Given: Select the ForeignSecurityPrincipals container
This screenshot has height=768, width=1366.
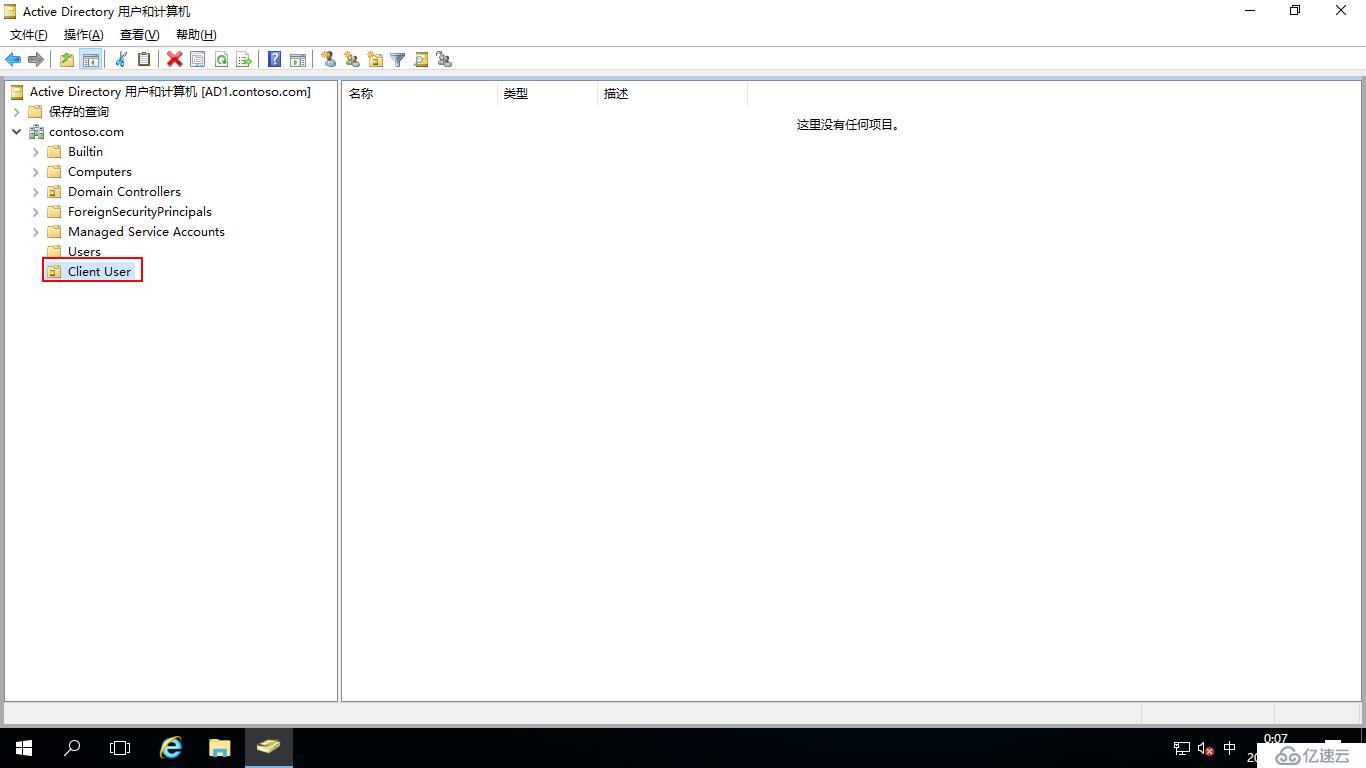Looking at the screenshot, I should click(140, 212).
